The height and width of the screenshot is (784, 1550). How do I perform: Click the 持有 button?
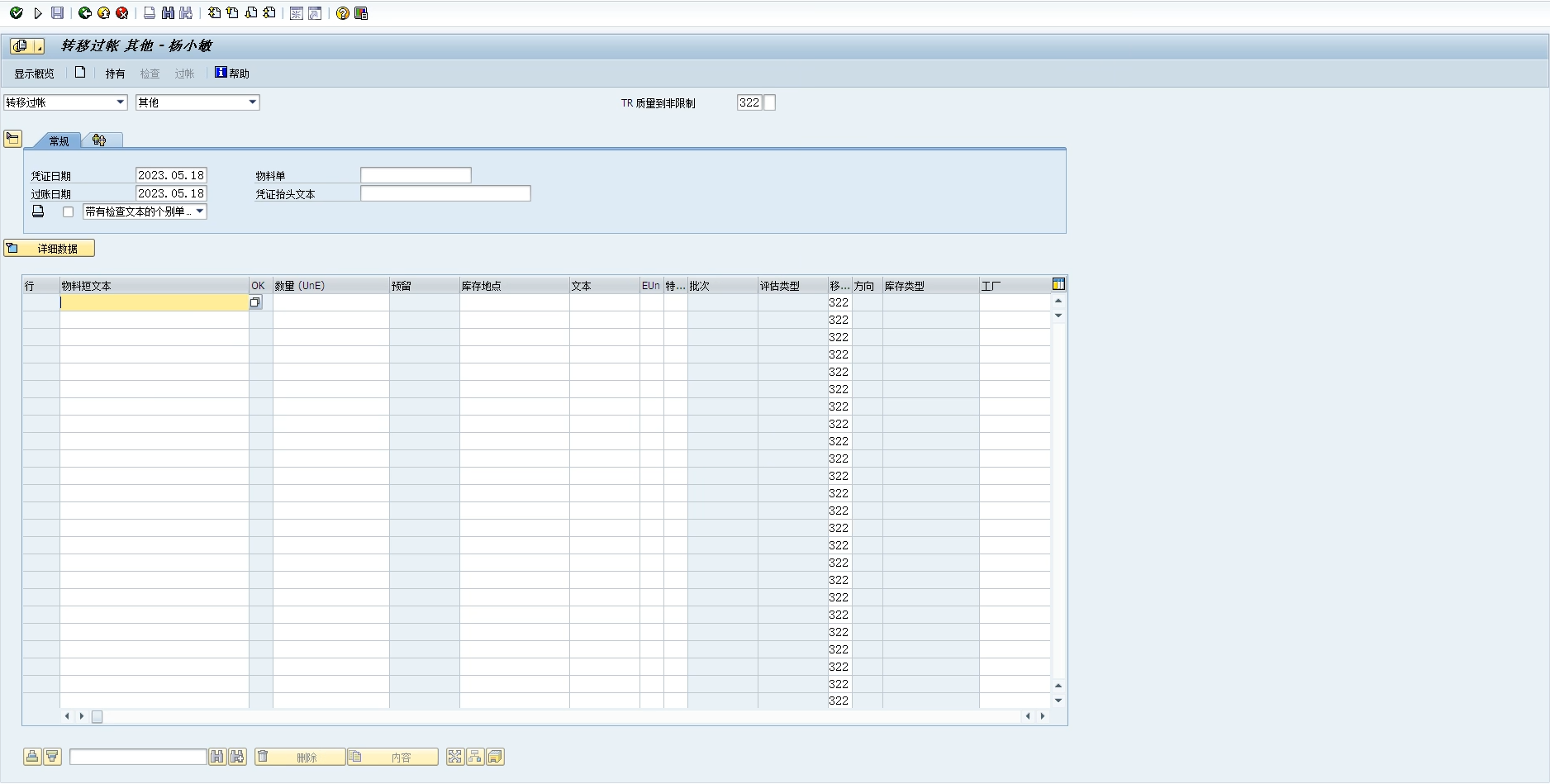click(115, 74)
